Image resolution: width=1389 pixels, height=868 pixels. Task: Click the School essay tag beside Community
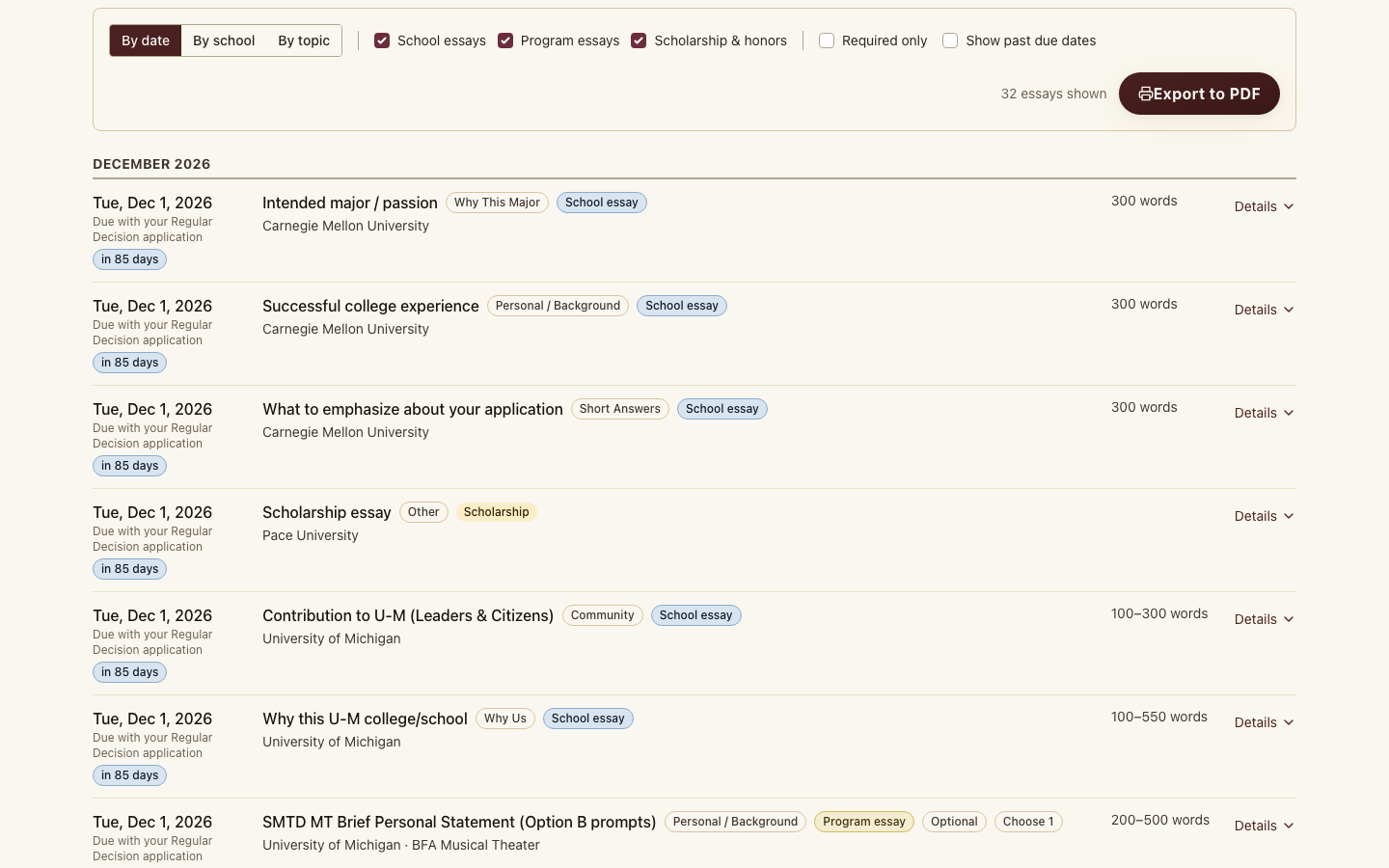[696, 615]
